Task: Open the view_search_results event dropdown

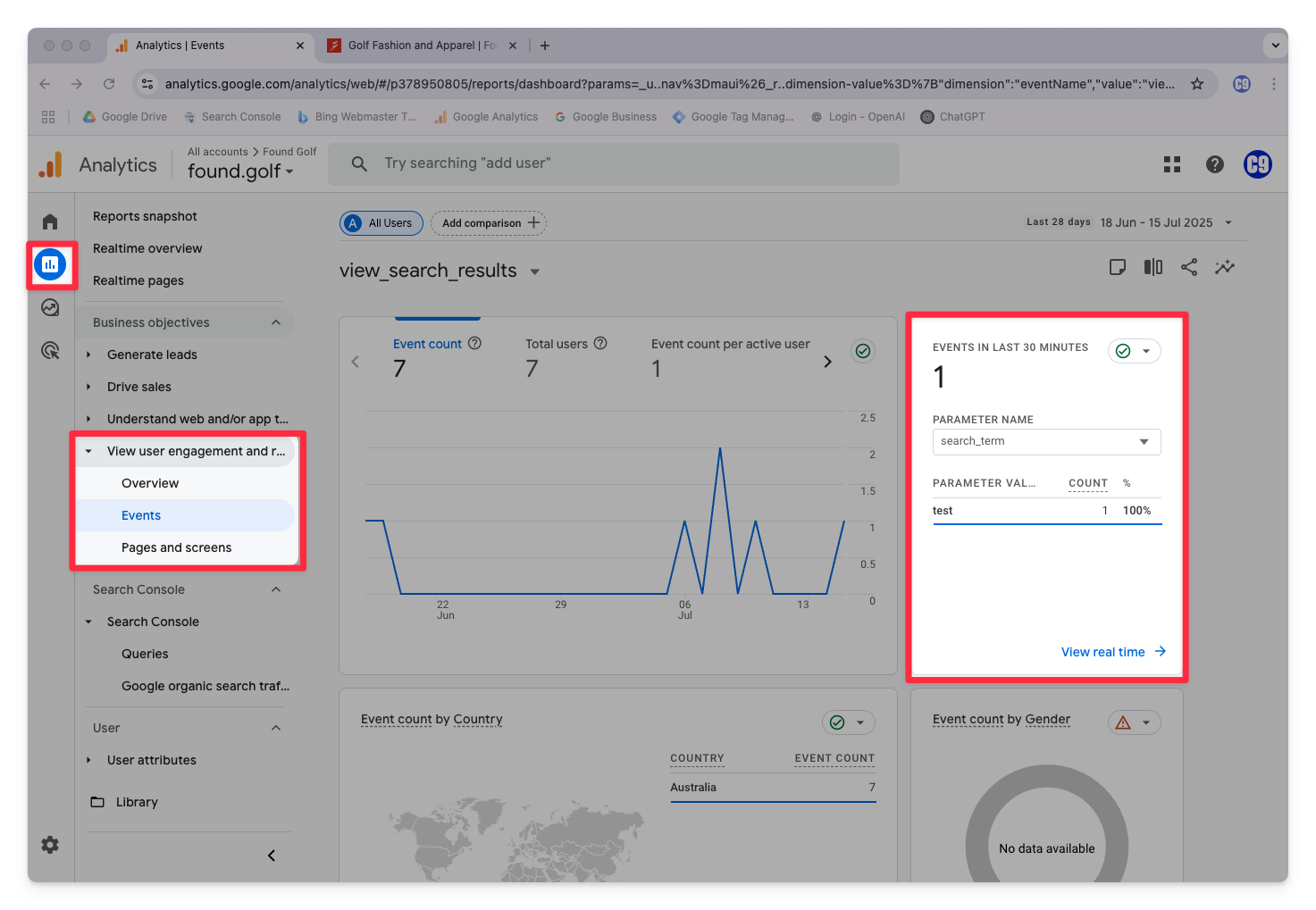Action: coord(534,271)
